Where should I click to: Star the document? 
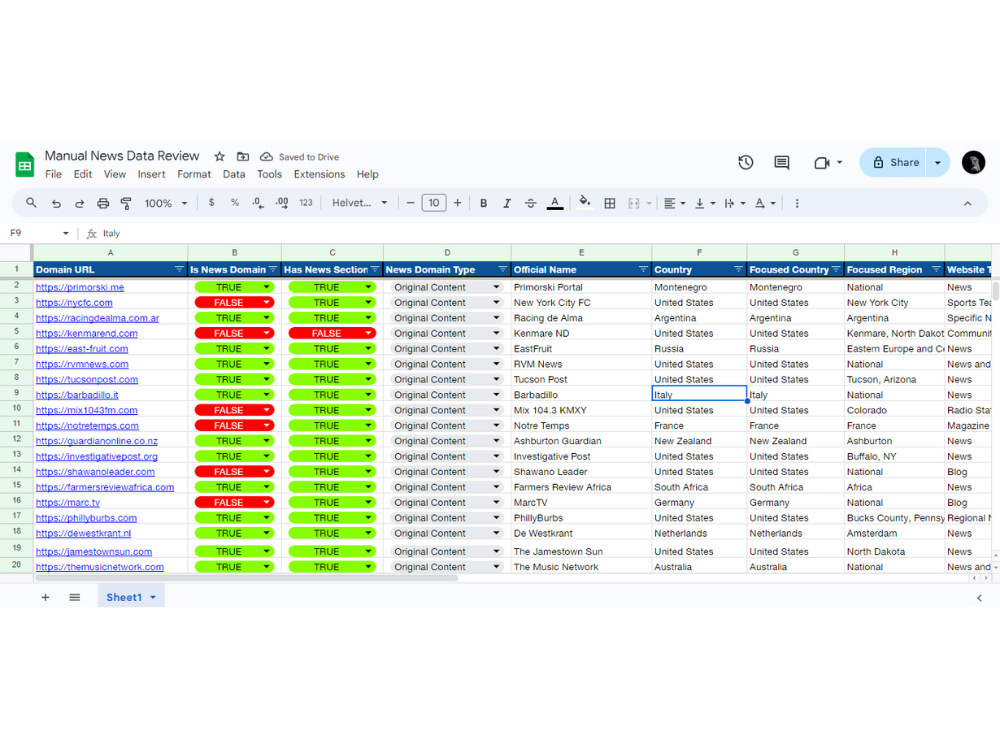(x=219, y=156)
